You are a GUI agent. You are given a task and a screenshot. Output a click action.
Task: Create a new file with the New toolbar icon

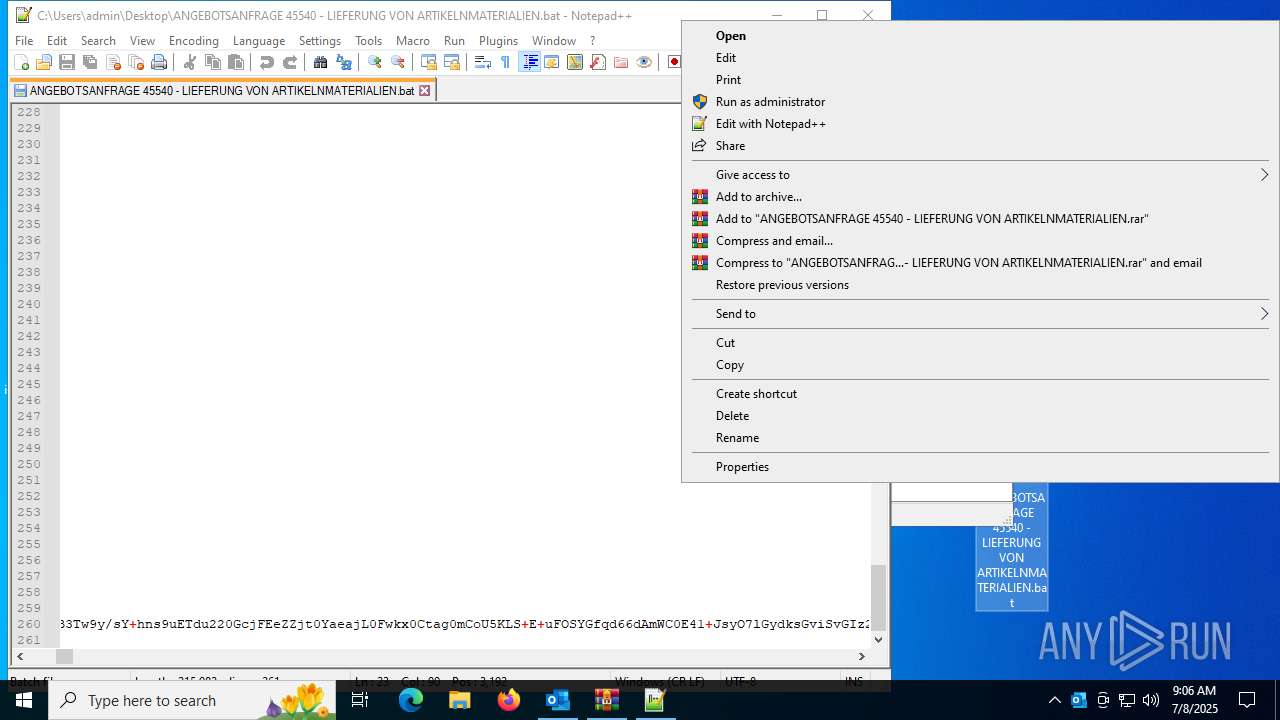click(21, 62)
